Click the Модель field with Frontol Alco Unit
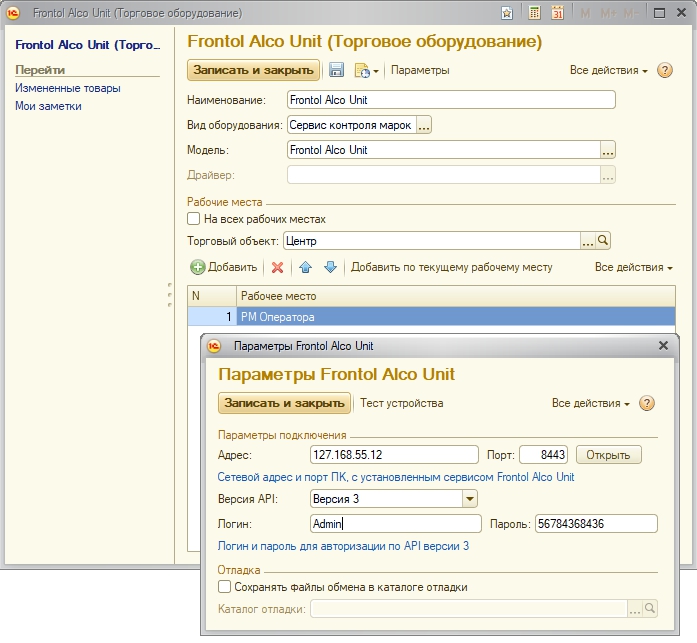 [444, 150]
